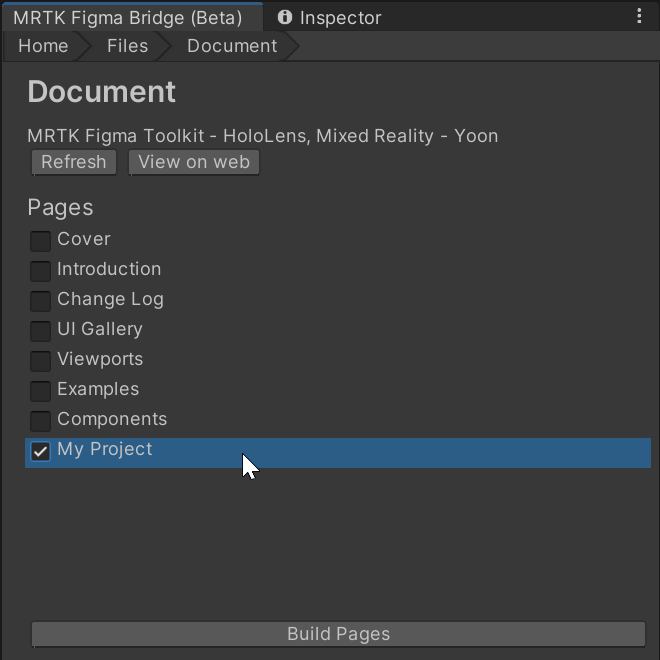
Task: Click the Examples page label
Action: pos(98,389)
